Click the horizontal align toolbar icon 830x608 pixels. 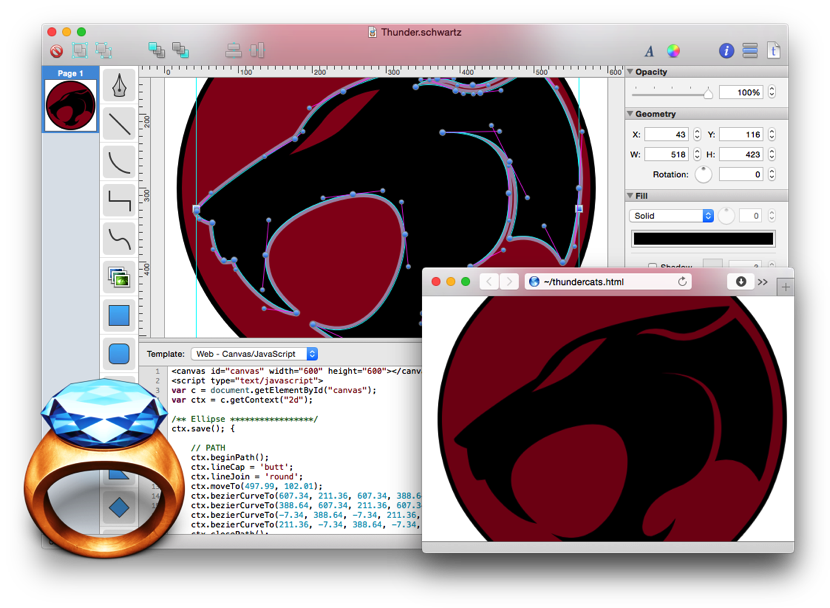pos(257,50)
